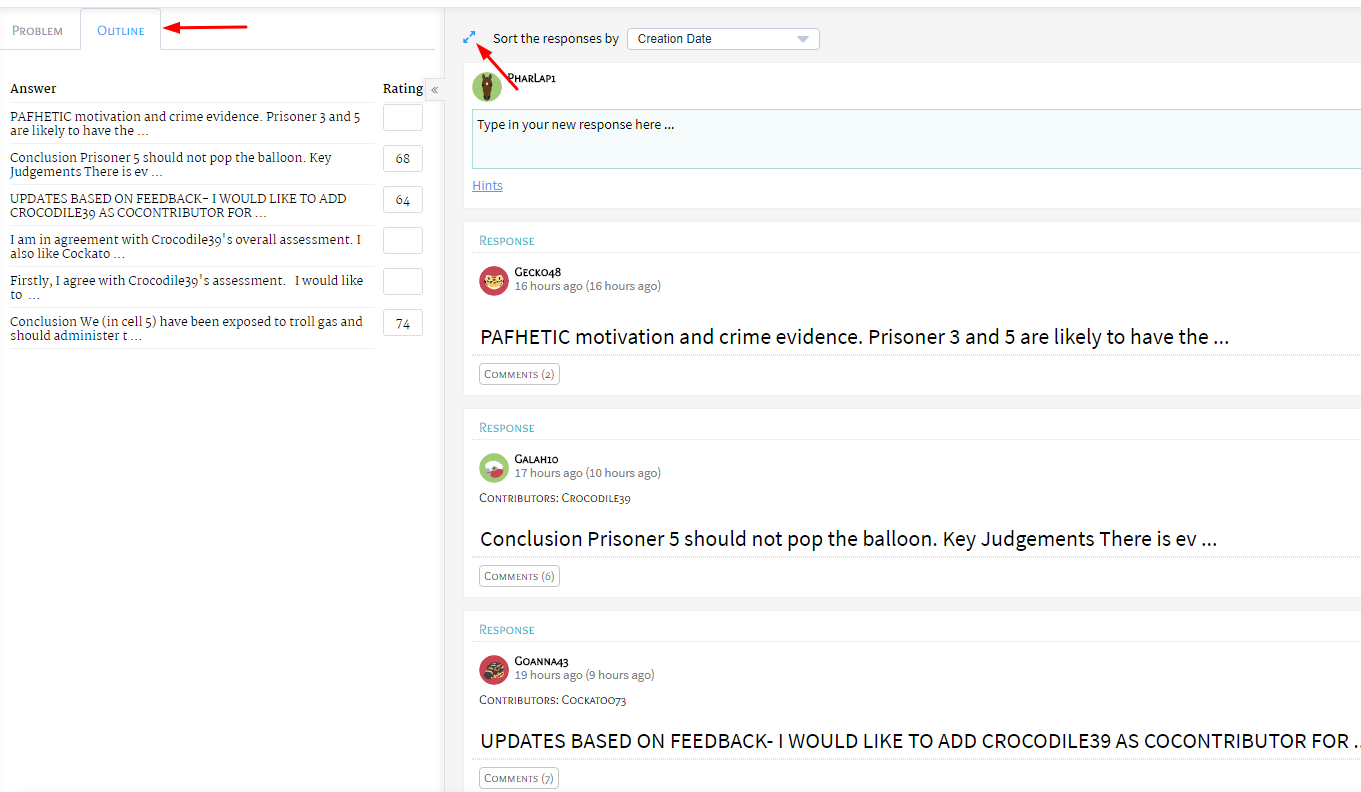
Task: Click the rating box showing 74
Action: [x=403, y=323]
